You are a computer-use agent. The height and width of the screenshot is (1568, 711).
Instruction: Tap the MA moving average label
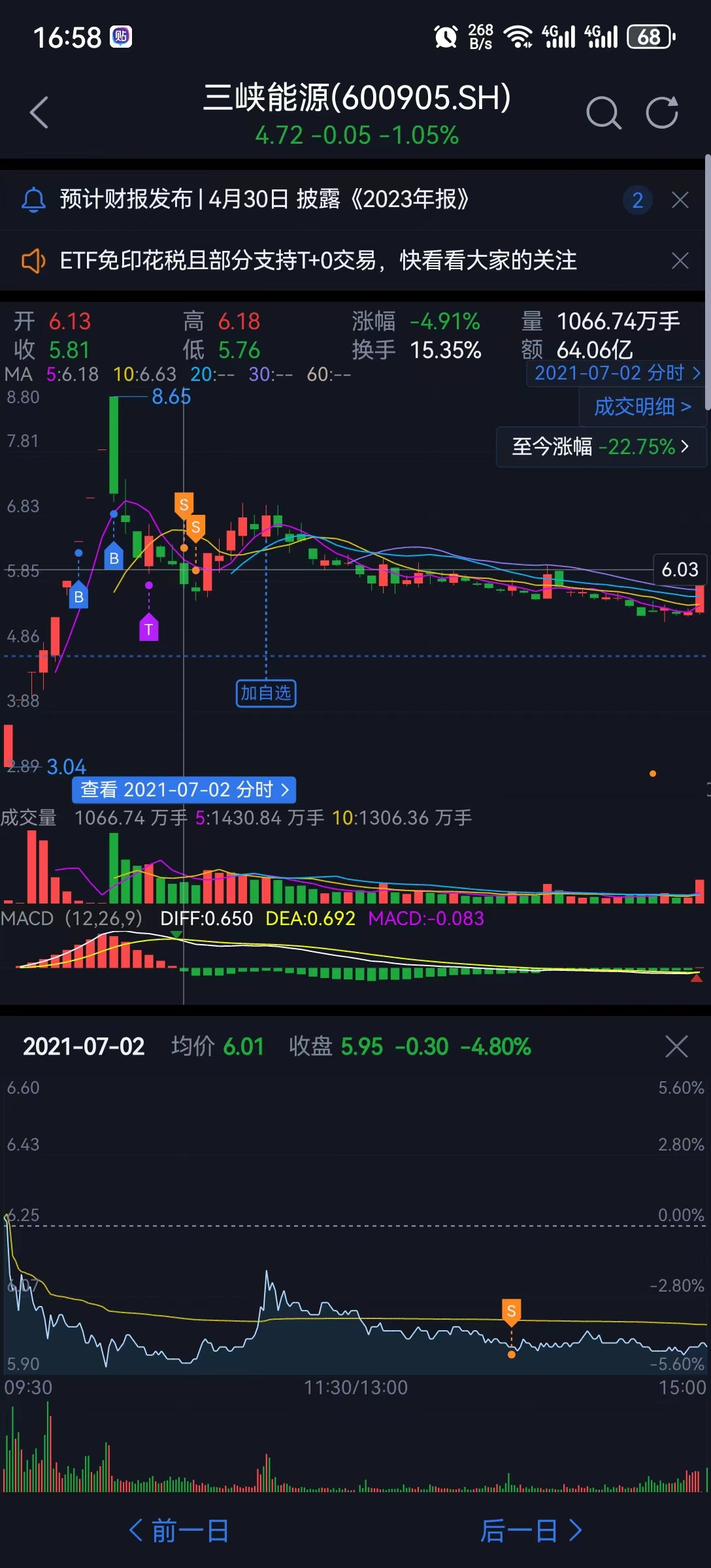18,374
